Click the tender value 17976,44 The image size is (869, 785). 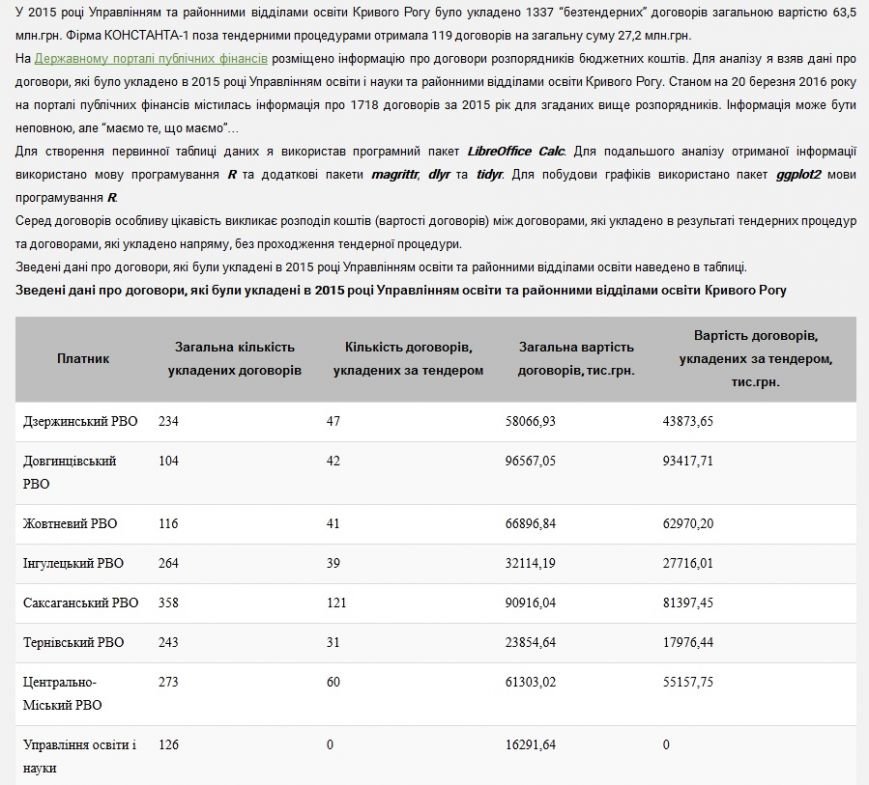point(688,643)
